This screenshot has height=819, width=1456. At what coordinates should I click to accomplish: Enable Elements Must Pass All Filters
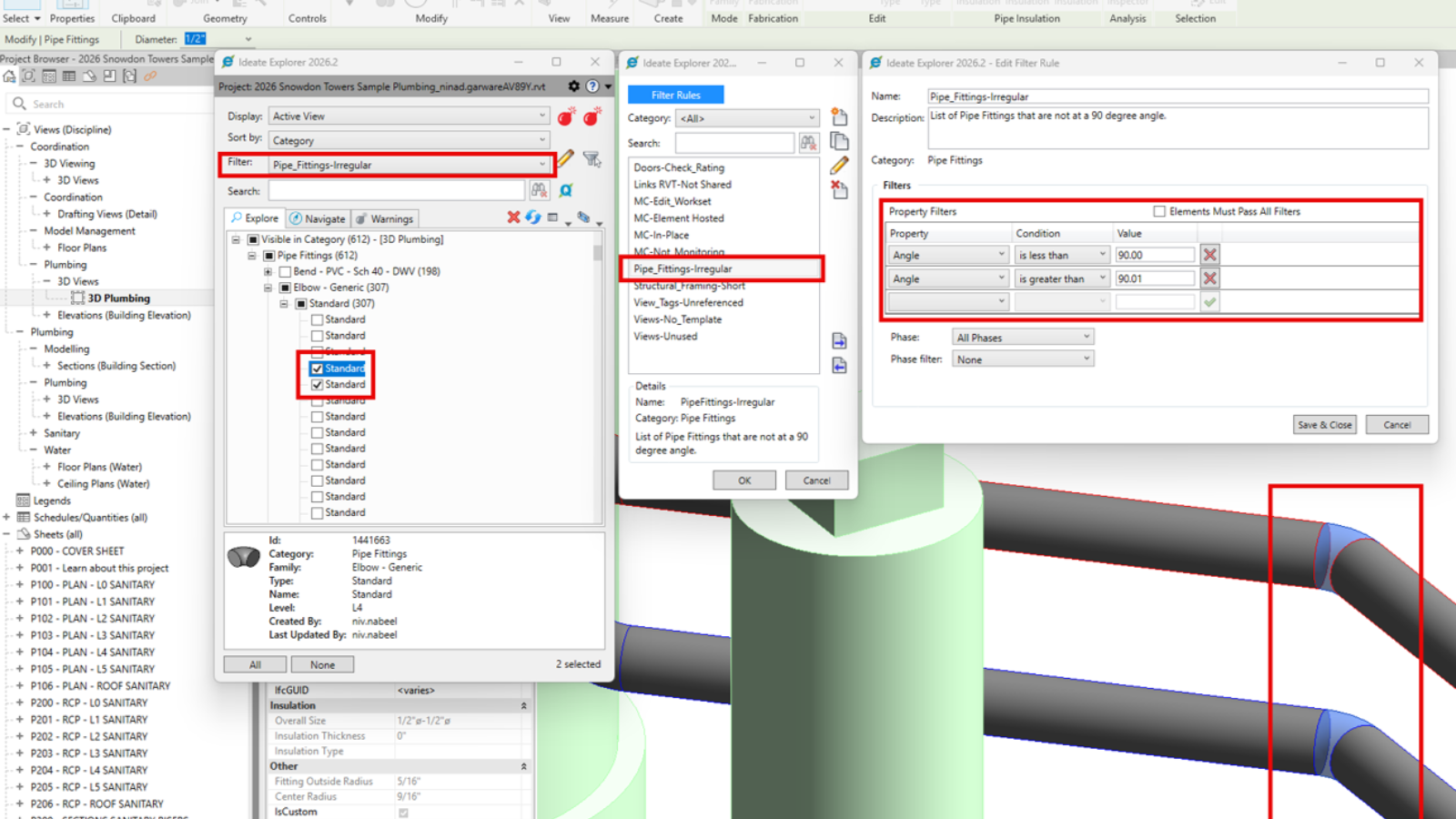[x=1161, y=211]
